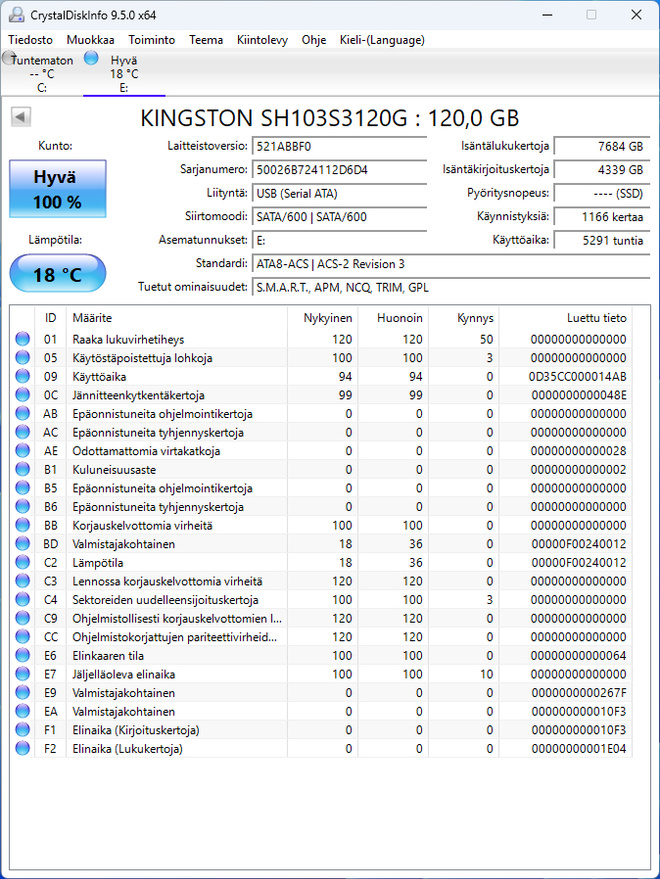This screenshot has height=879, width=660.
Task: Click status icon for attribute CC row
Action: pos(22,636)
